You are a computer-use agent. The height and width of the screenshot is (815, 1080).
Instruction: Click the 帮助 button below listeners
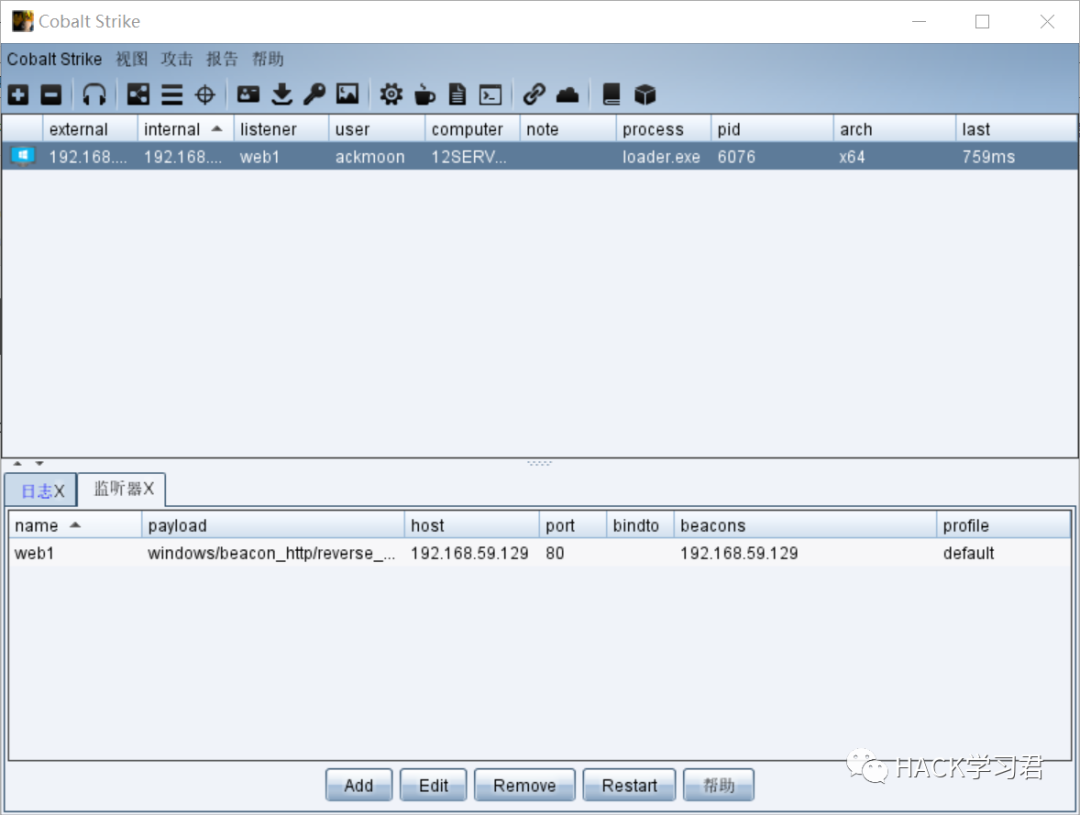tap(718, 785)
